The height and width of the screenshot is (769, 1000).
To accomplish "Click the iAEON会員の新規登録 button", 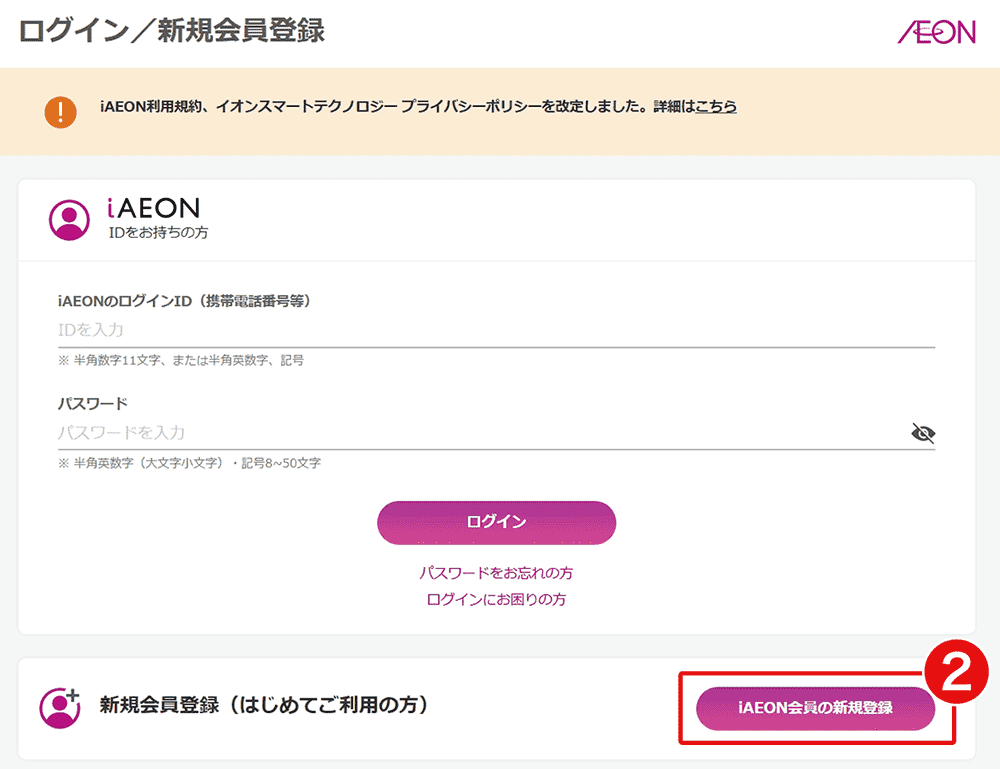I will (815, 708).
